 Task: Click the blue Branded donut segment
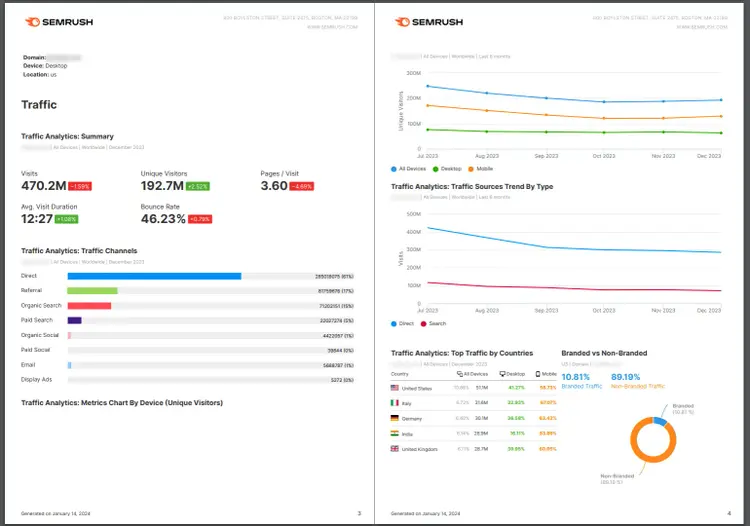point(660,421)
